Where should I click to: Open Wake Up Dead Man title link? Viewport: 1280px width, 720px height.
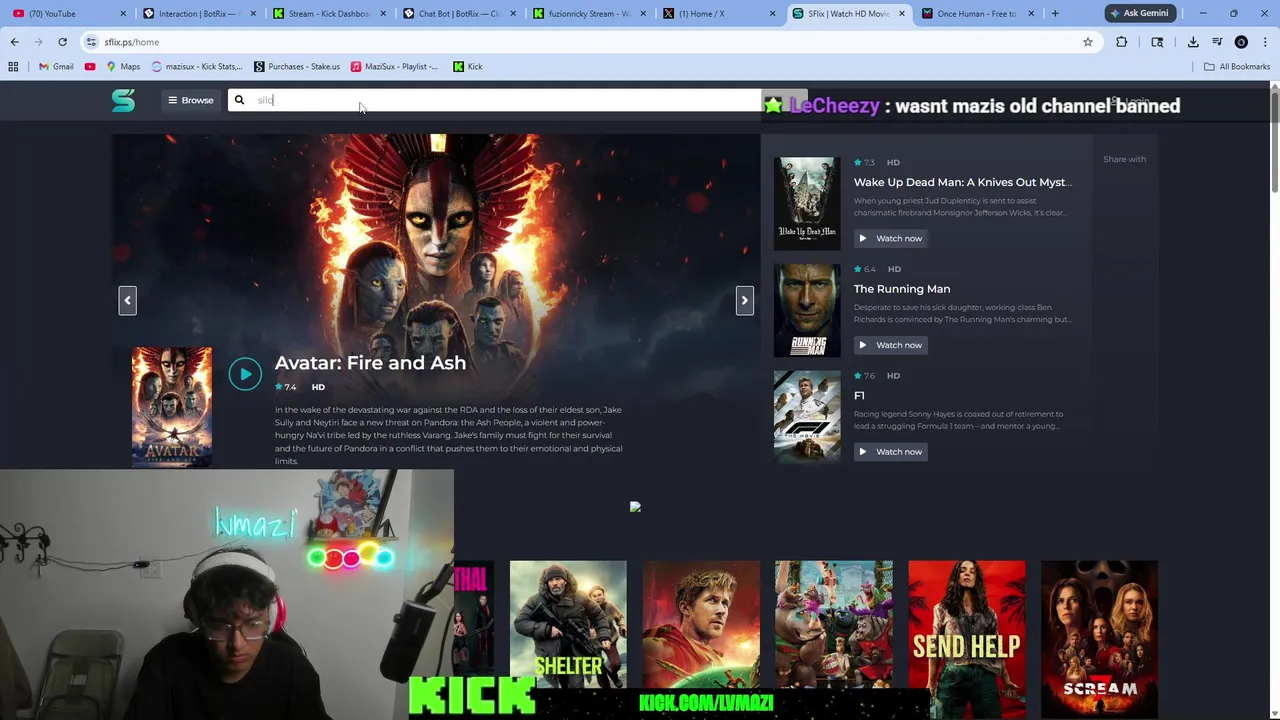[x=962, y=182]
